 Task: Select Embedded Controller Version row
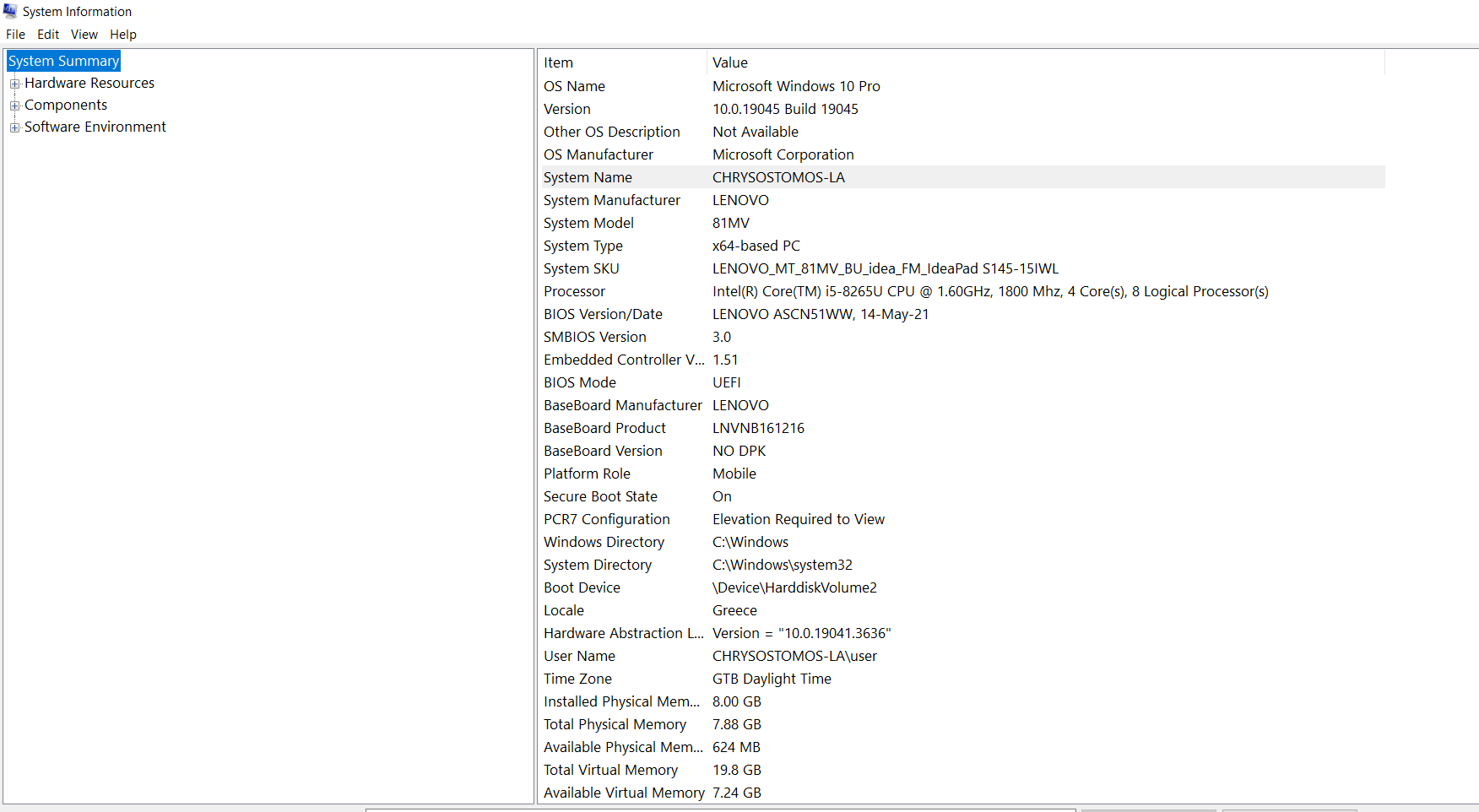tap(962, 360)
